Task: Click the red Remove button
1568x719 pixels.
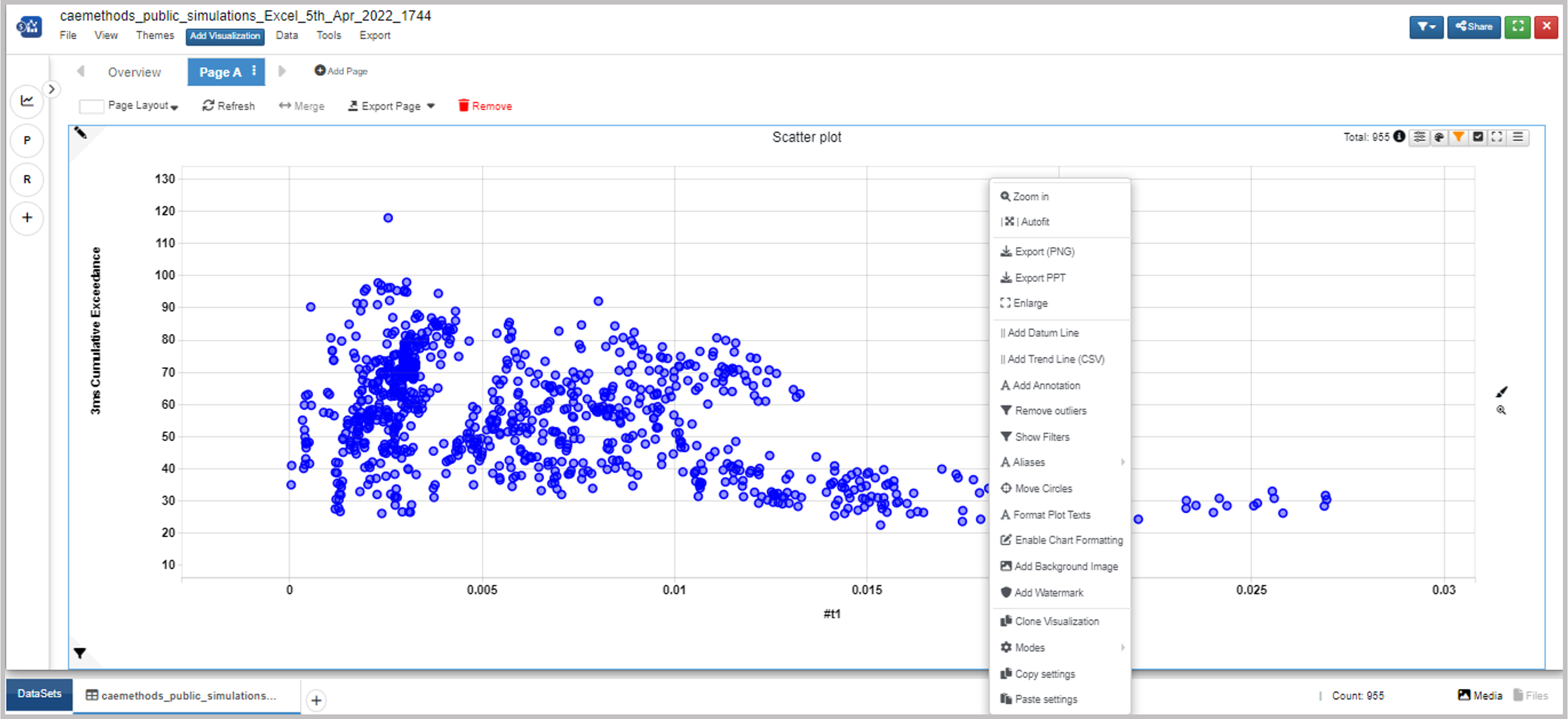Action: tap(485, 106)
